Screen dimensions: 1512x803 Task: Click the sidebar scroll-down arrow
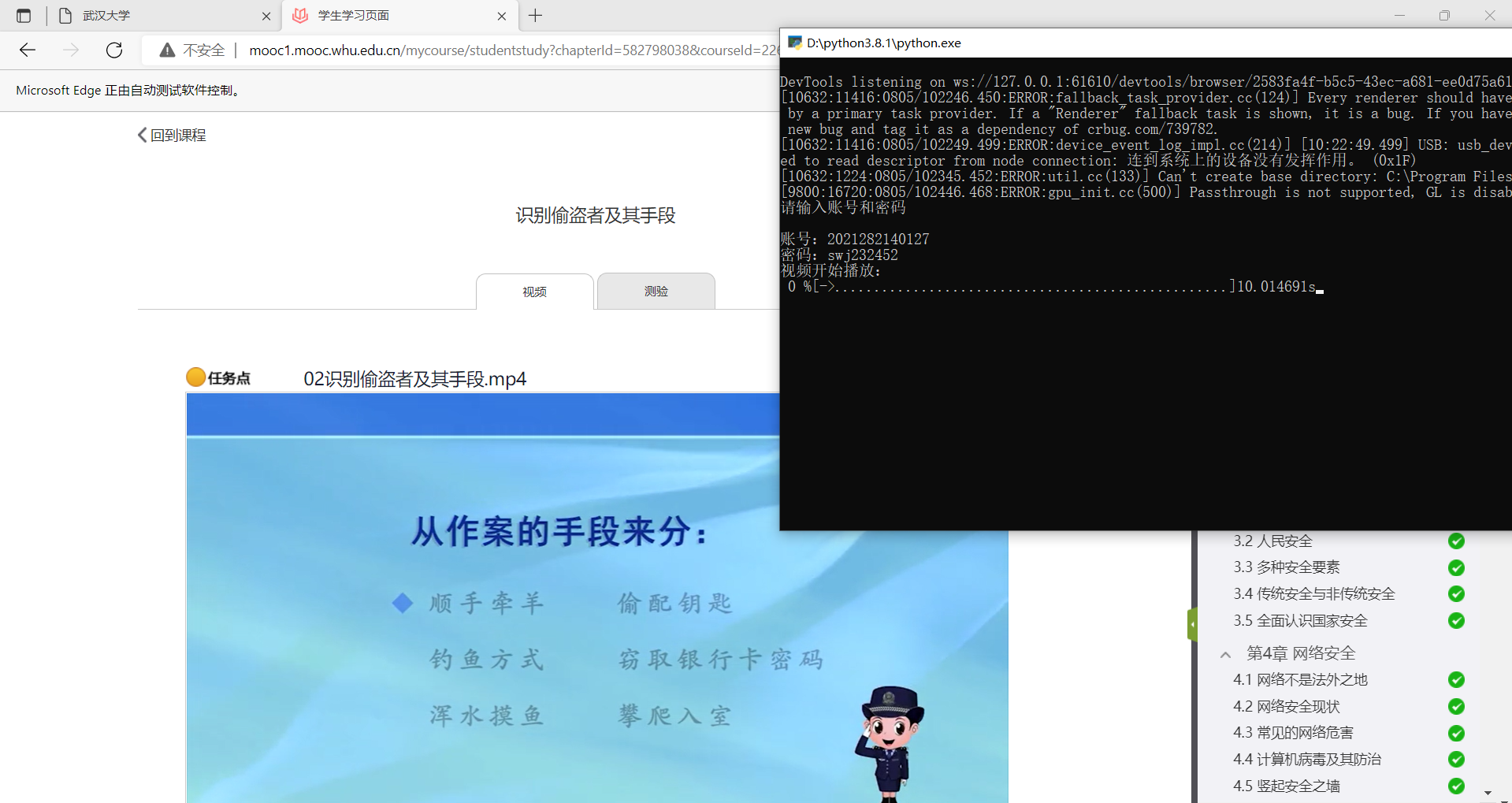tap(1488, 793)
